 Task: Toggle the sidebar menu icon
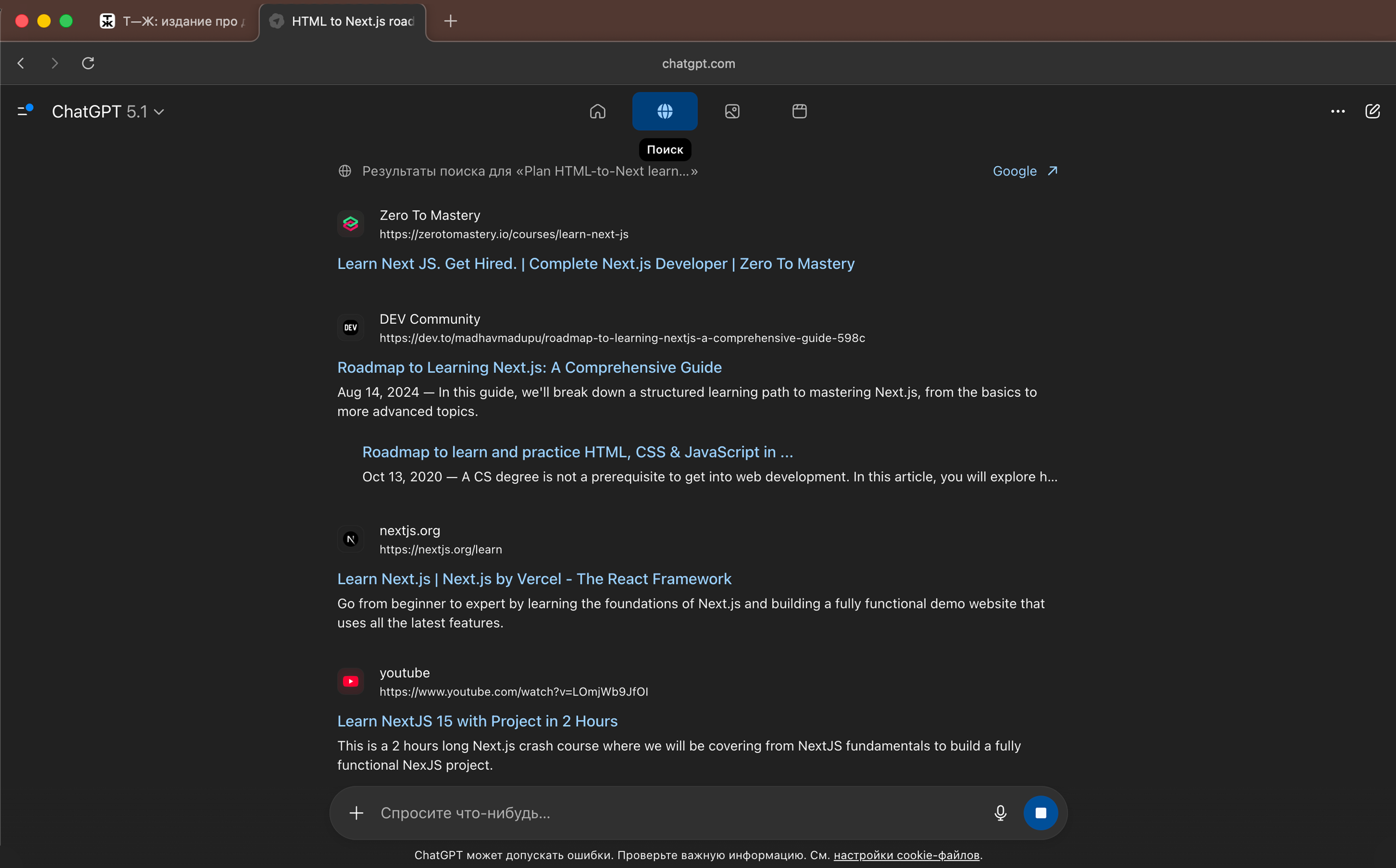point(25,111)
